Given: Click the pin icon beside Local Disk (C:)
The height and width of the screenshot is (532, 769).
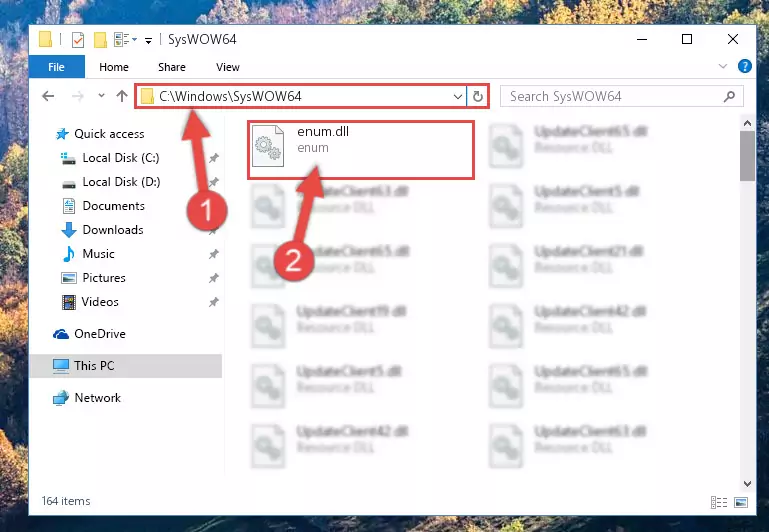Looking at the screenshot, I should tap(214, 158).
